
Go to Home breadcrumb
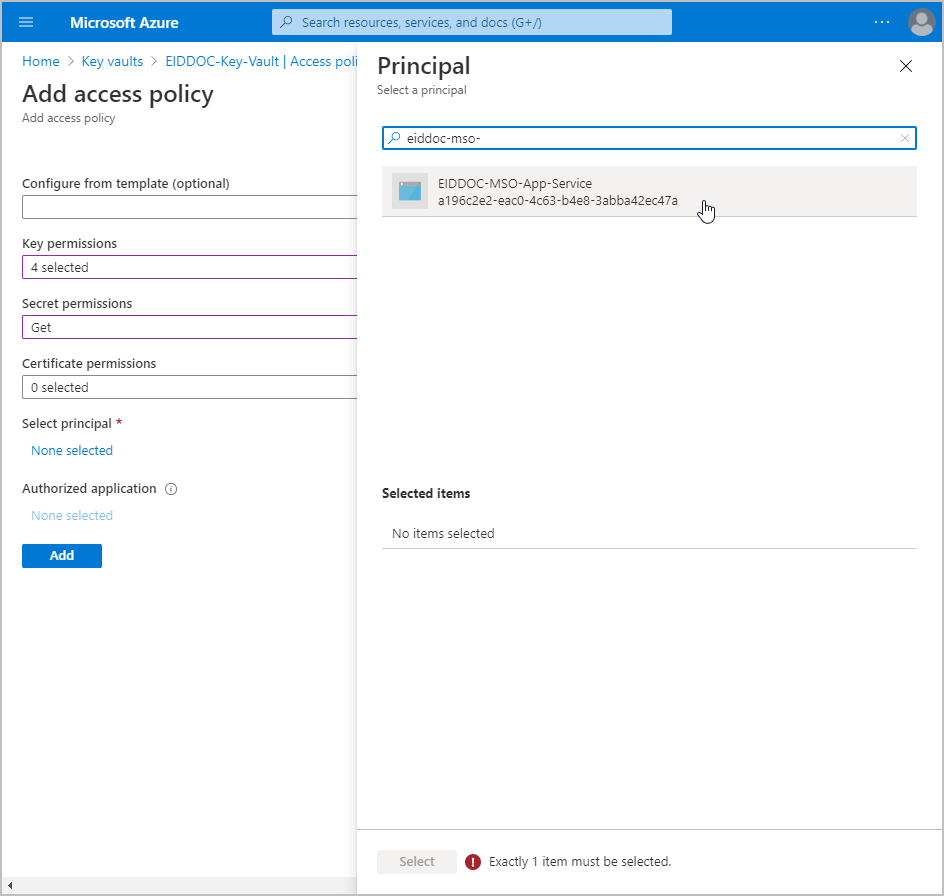41,61
